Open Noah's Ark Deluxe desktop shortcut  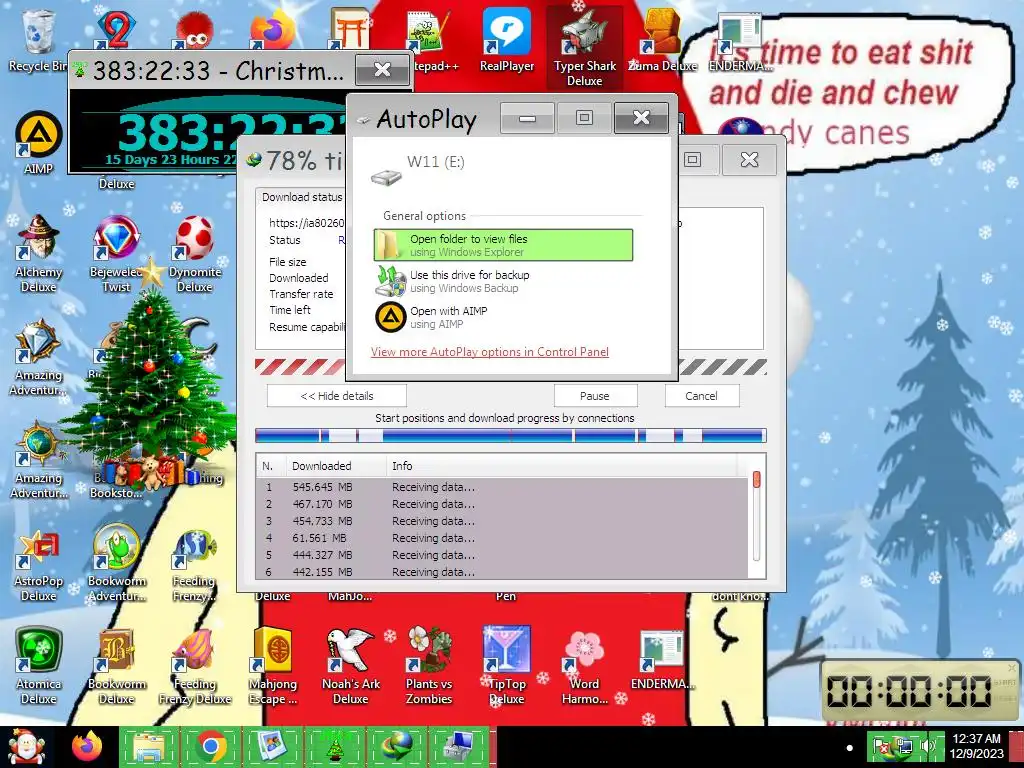point(351,666)
